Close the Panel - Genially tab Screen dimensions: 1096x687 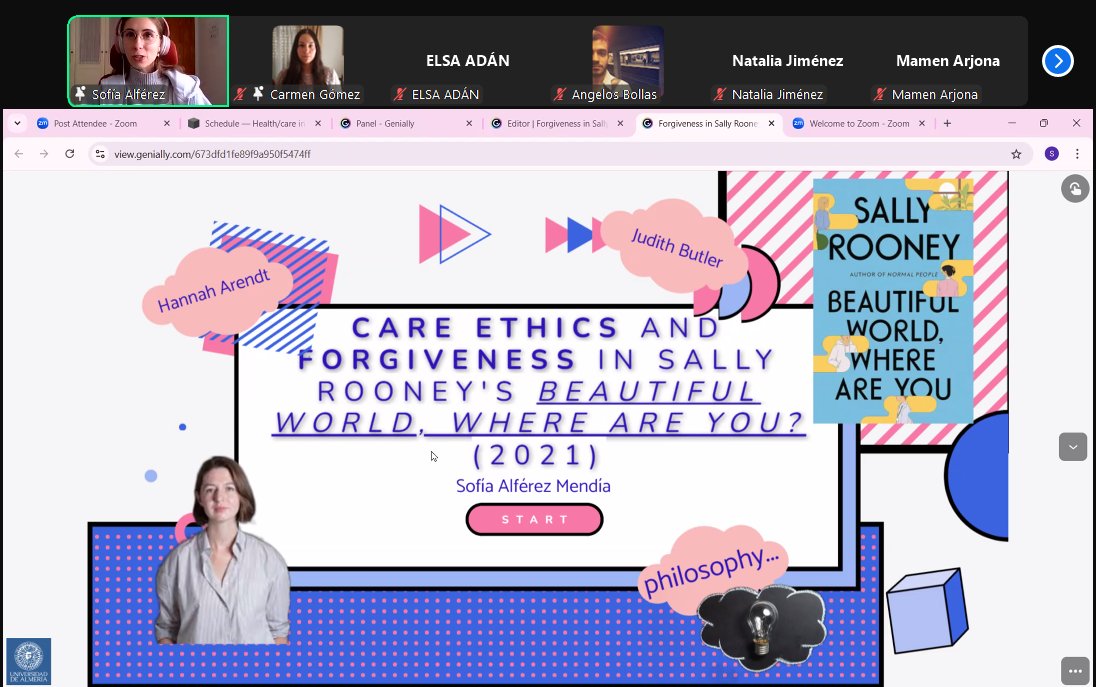click(469, 123)
